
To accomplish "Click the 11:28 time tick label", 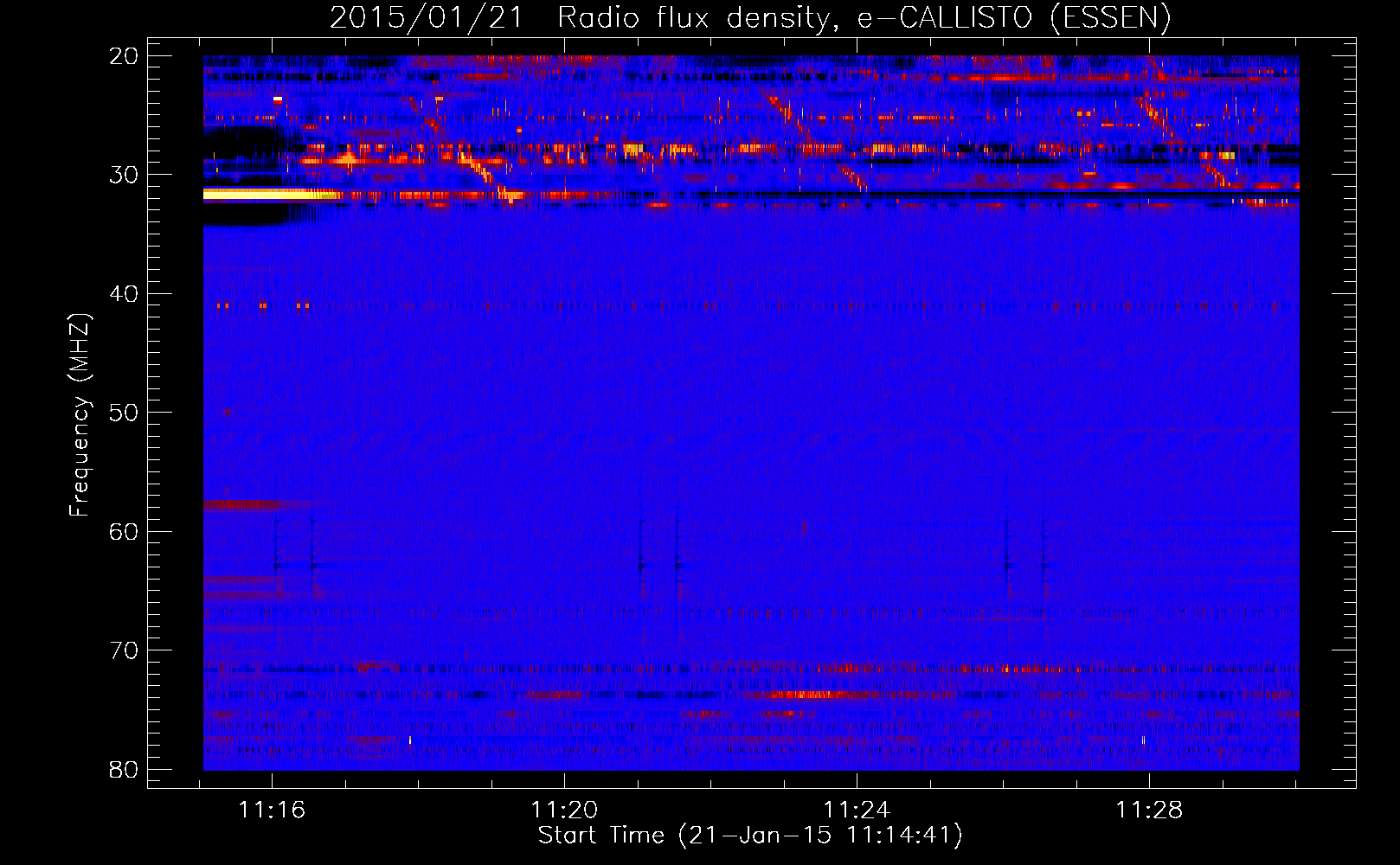I will pyautogui.click(x=1149, y=811).
